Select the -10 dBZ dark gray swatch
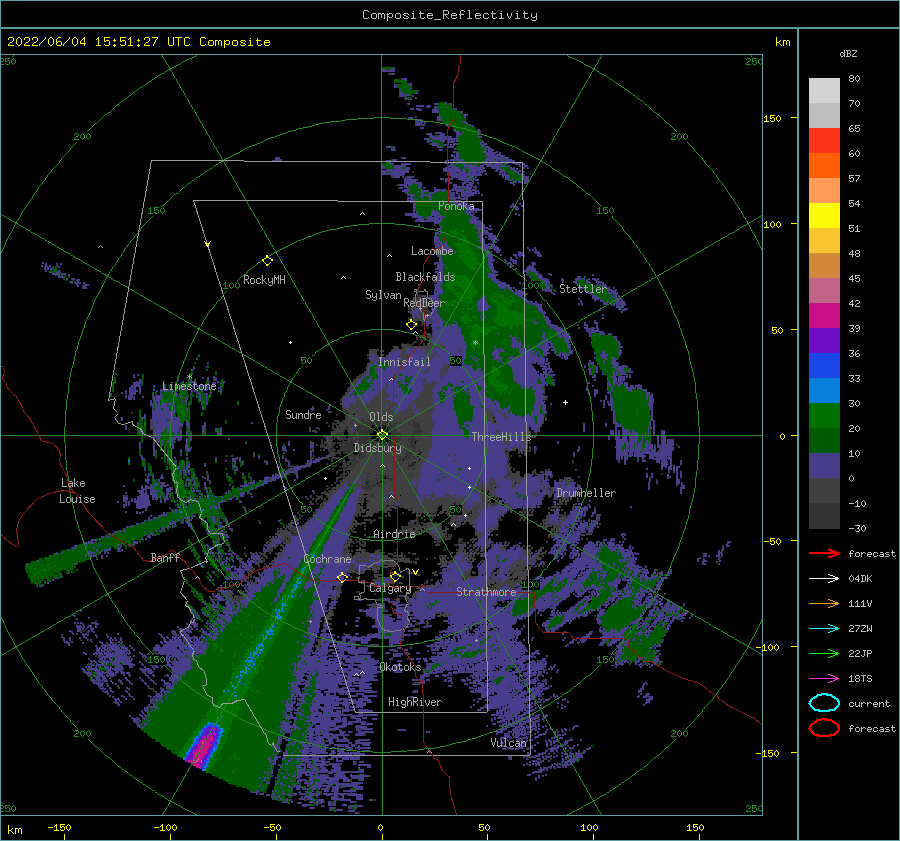Screen dimensions: 900x841 (824, 516)
